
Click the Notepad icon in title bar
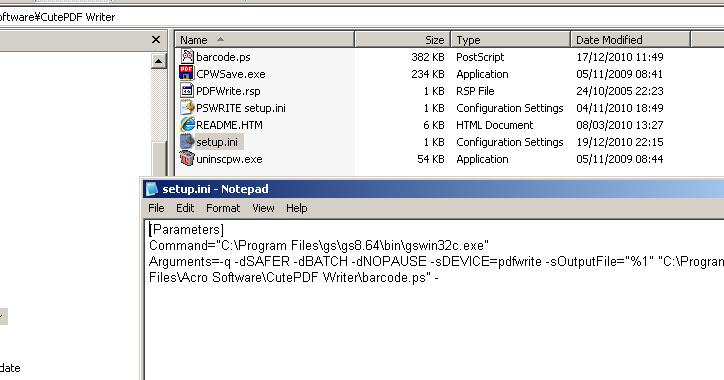click(x=152, y=189)
